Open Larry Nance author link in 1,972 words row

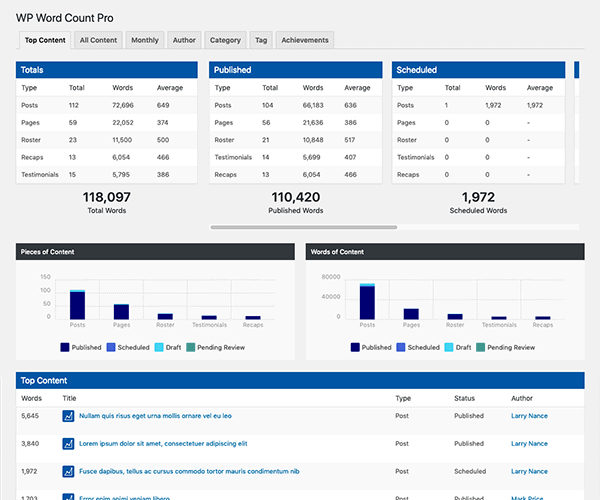point(529,471)
